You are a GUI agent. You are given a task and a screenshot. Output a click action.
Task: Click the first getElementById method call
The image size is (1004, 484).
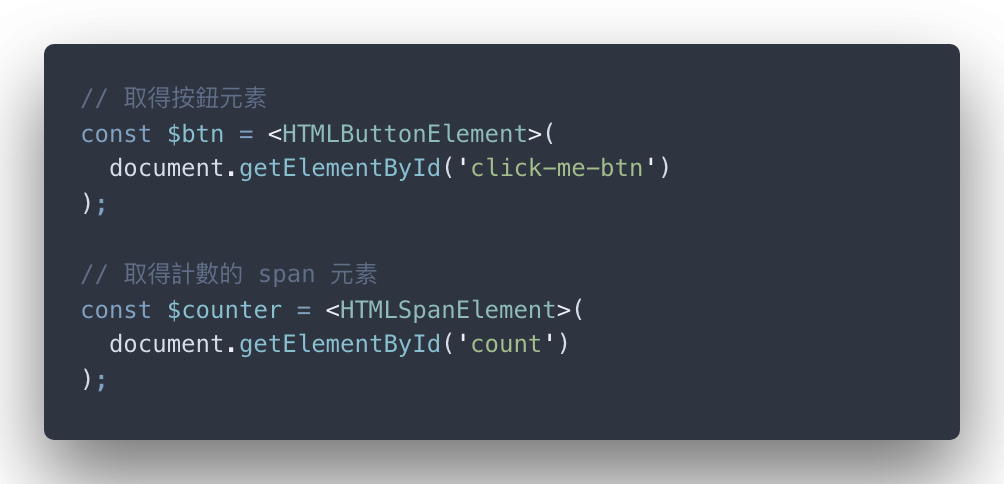340,168
